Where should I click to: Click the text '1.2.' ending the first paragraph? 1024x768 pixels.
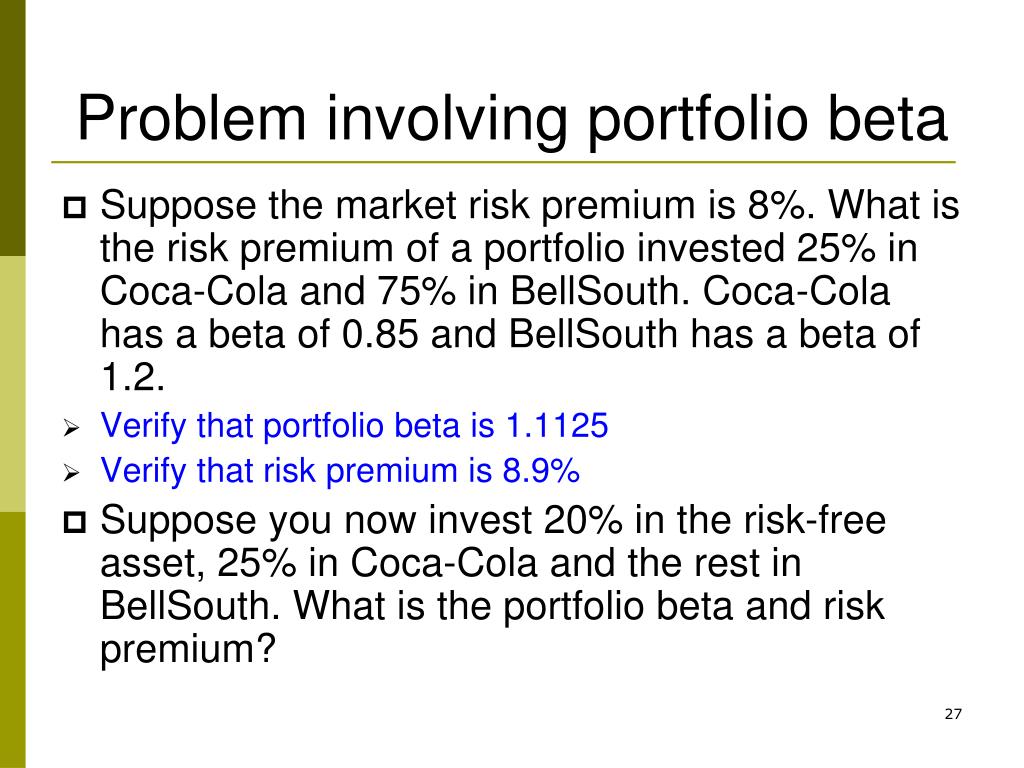(133, 377)
